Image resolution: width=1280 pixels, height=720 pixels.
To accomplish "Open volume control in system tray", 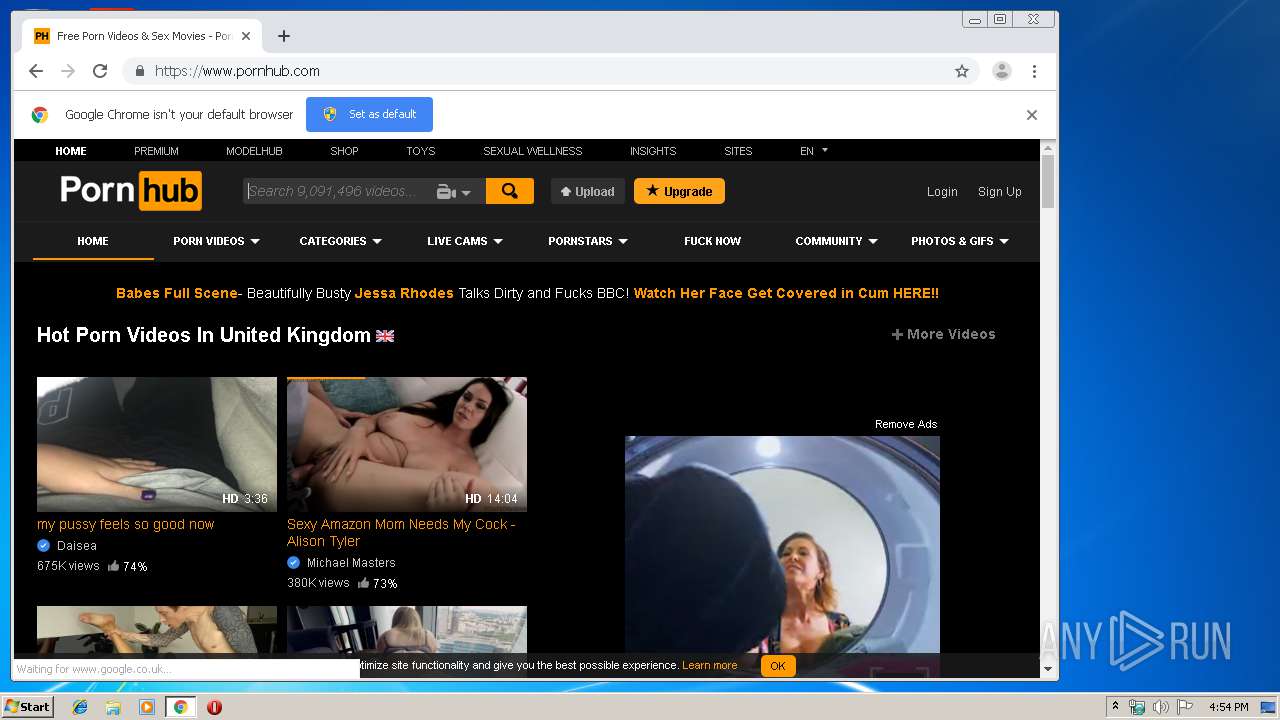I will 1161,707.
